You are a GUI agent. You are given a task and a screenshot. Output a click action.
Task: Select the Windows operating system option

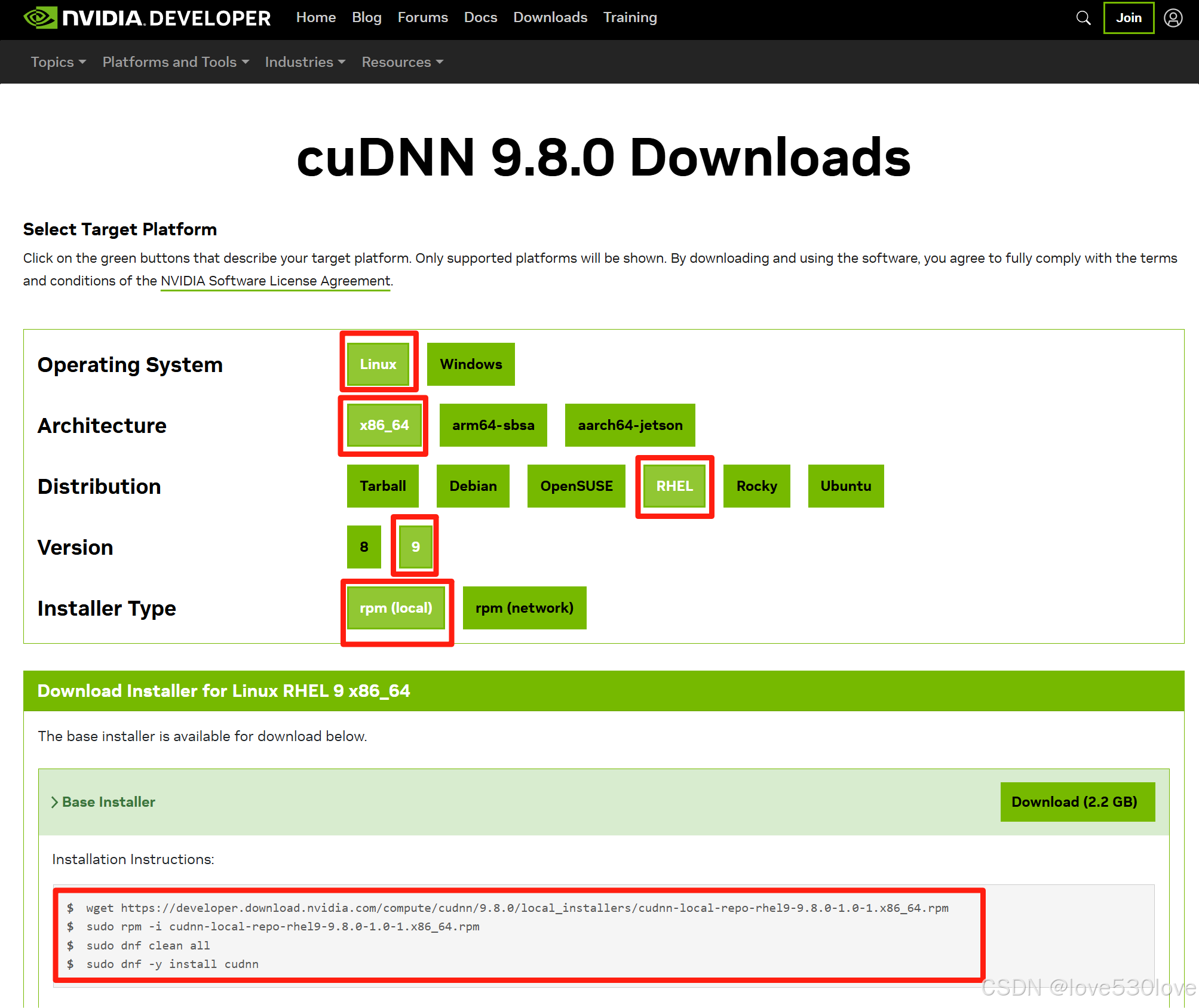coord(471,364)
